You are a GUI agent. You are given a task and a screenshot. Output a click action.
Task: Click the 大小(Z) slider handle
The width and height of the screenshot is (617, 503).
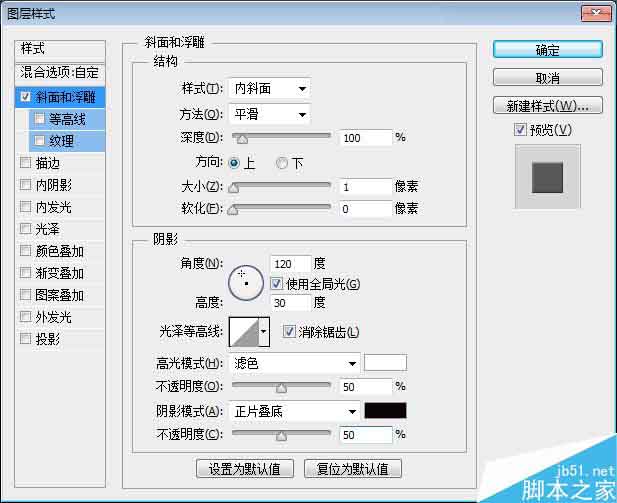click(x=234, y=188)
